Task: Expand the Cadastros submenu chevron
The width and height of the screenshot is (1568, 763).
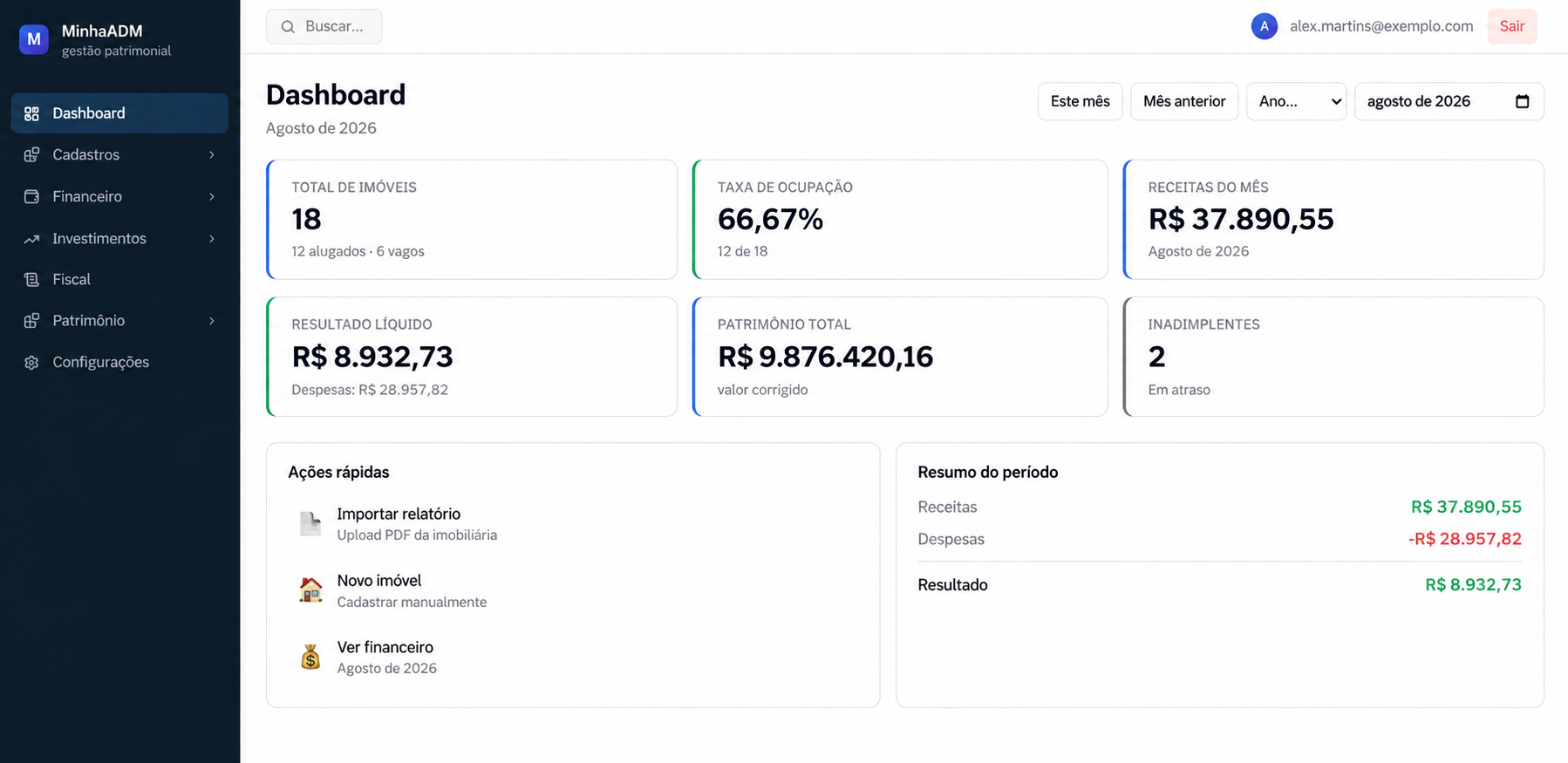Action: 212,154
